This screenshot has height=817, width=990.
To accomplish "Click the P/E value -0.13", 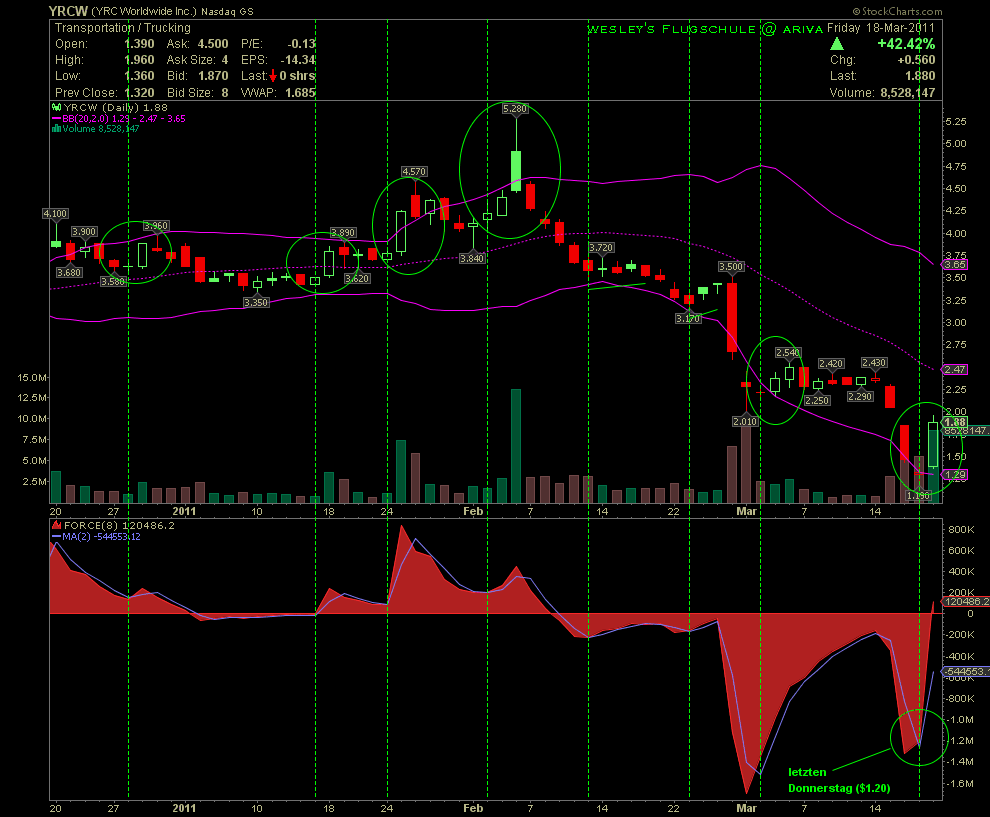I will 301,44.
